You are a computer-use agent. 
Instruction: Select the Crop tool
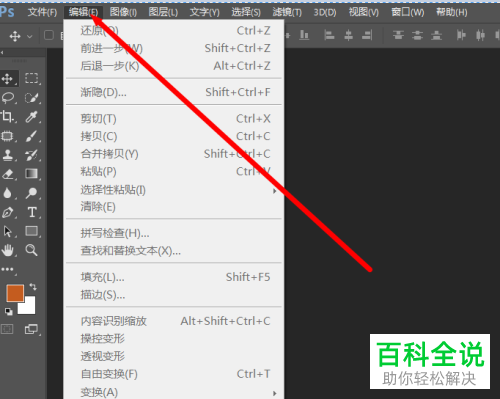[7, 117]
